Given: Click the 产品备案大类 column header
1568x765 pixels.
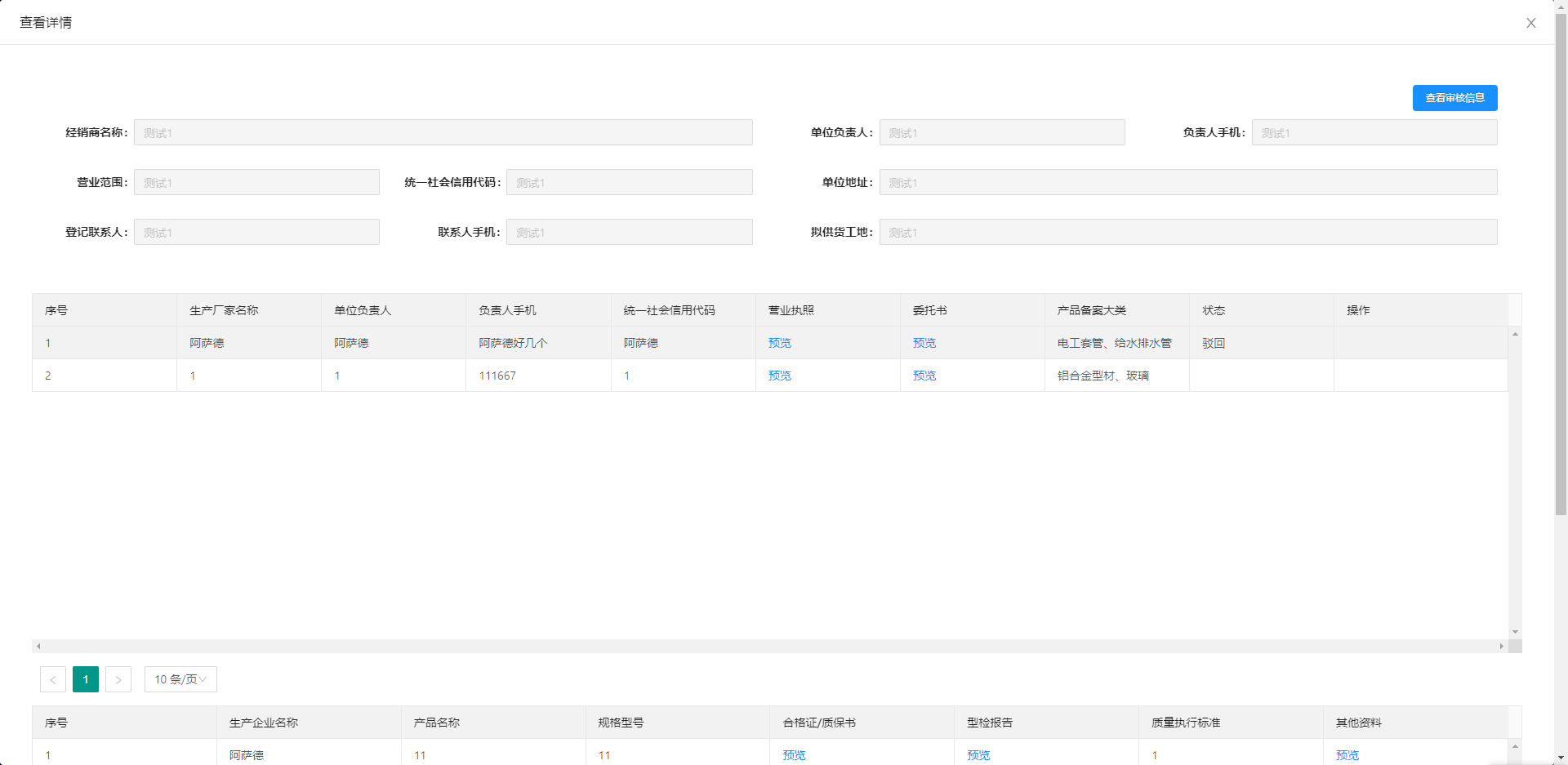Looking at the screenshot, I should pos(1116,310).
